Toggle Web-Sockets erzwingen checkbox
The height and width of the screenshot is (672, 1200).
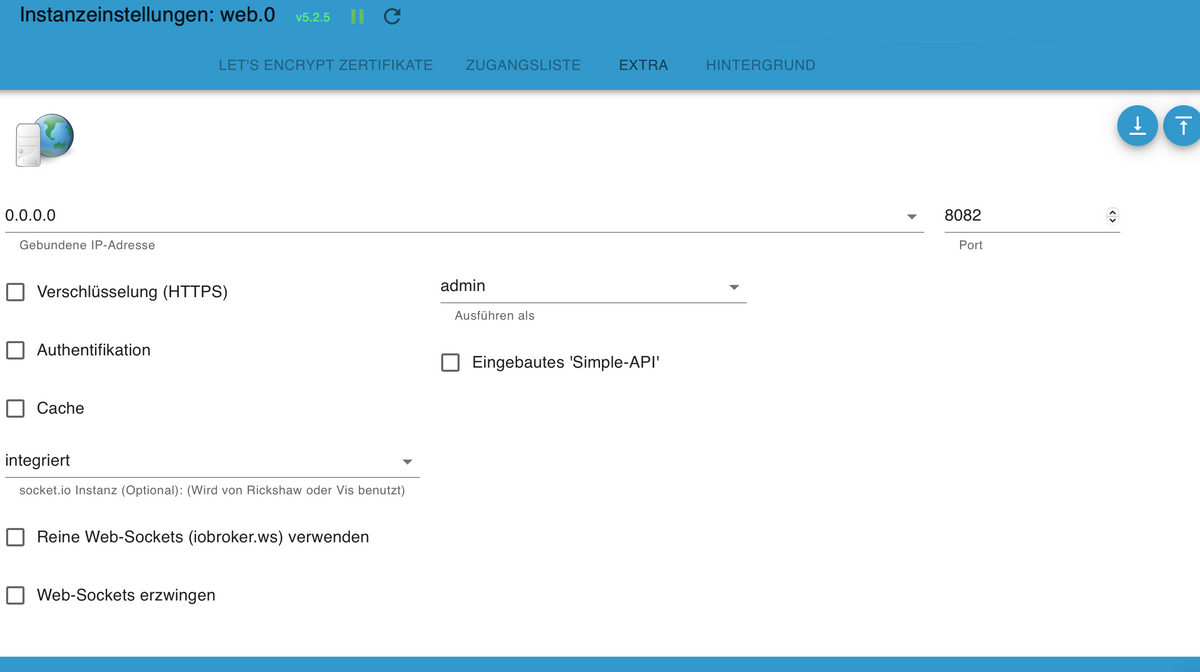point(16,595)
